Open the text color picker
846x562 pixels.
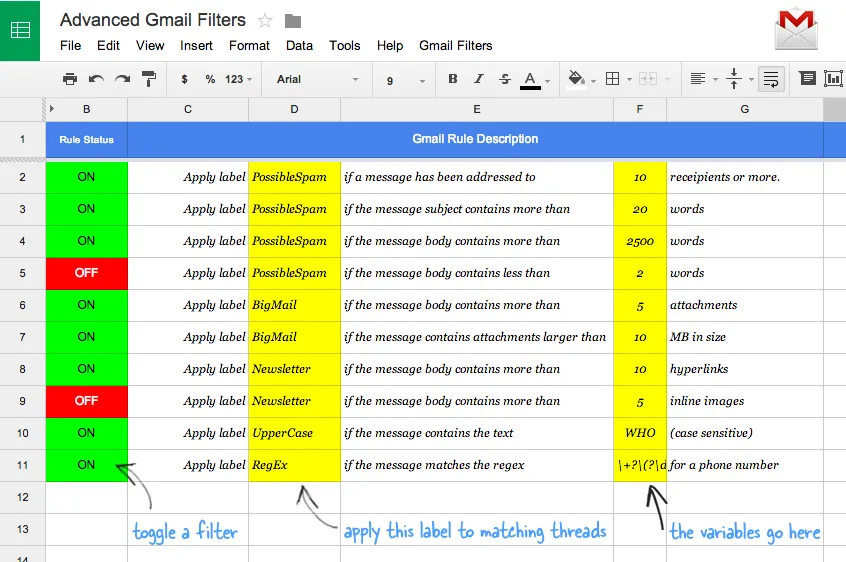point(530,80)
